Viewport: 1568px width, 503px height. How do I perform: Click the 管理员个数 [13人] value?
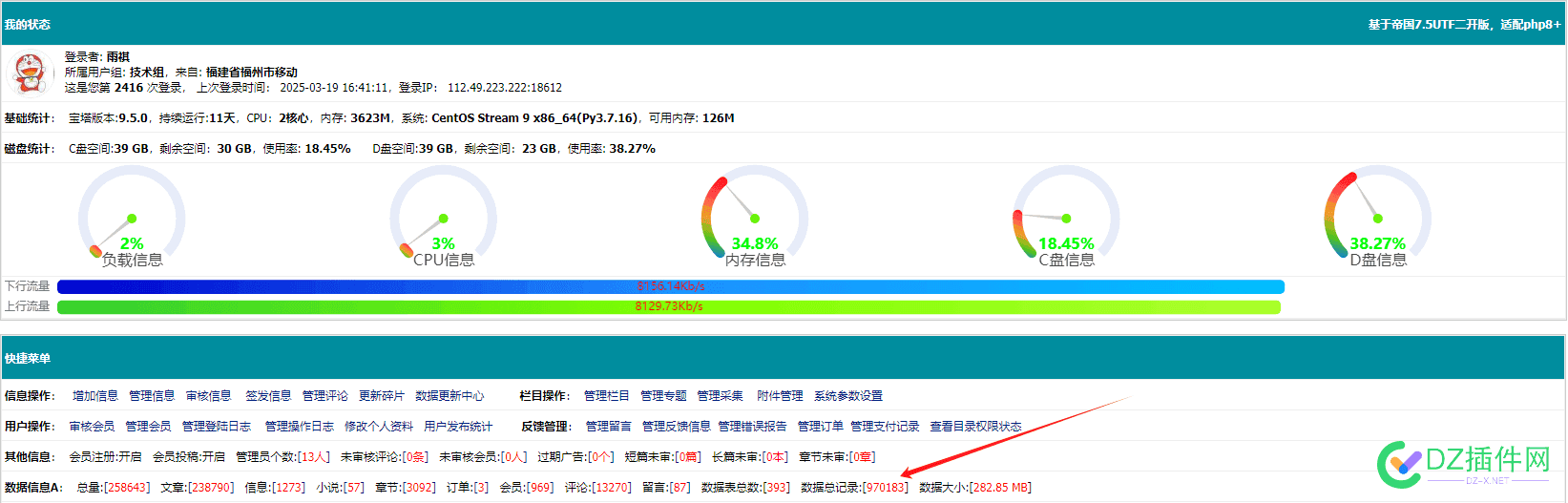coord(314,457)
